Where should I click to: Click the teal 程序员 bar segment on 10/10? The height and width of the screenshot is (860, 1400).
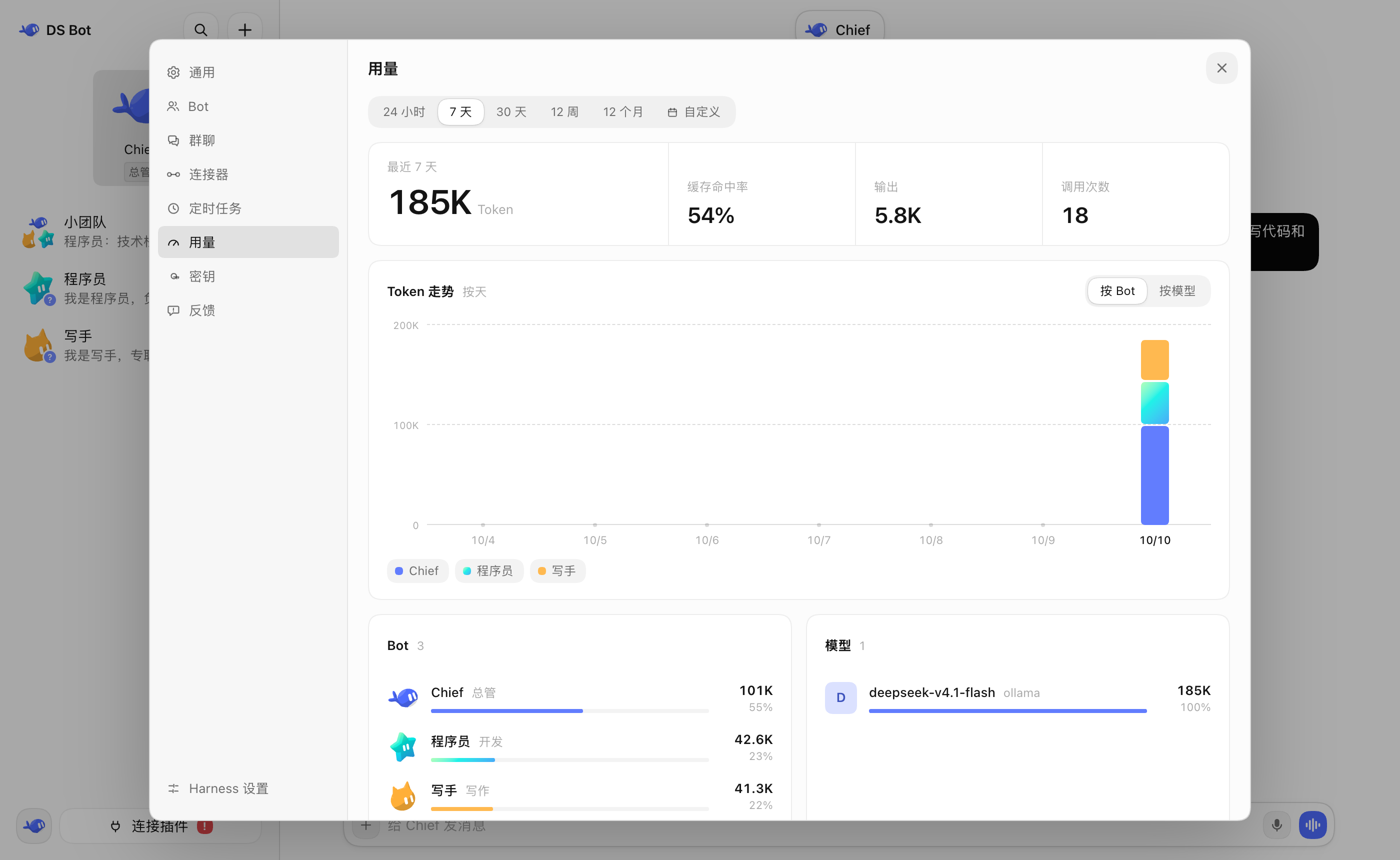1154,402
